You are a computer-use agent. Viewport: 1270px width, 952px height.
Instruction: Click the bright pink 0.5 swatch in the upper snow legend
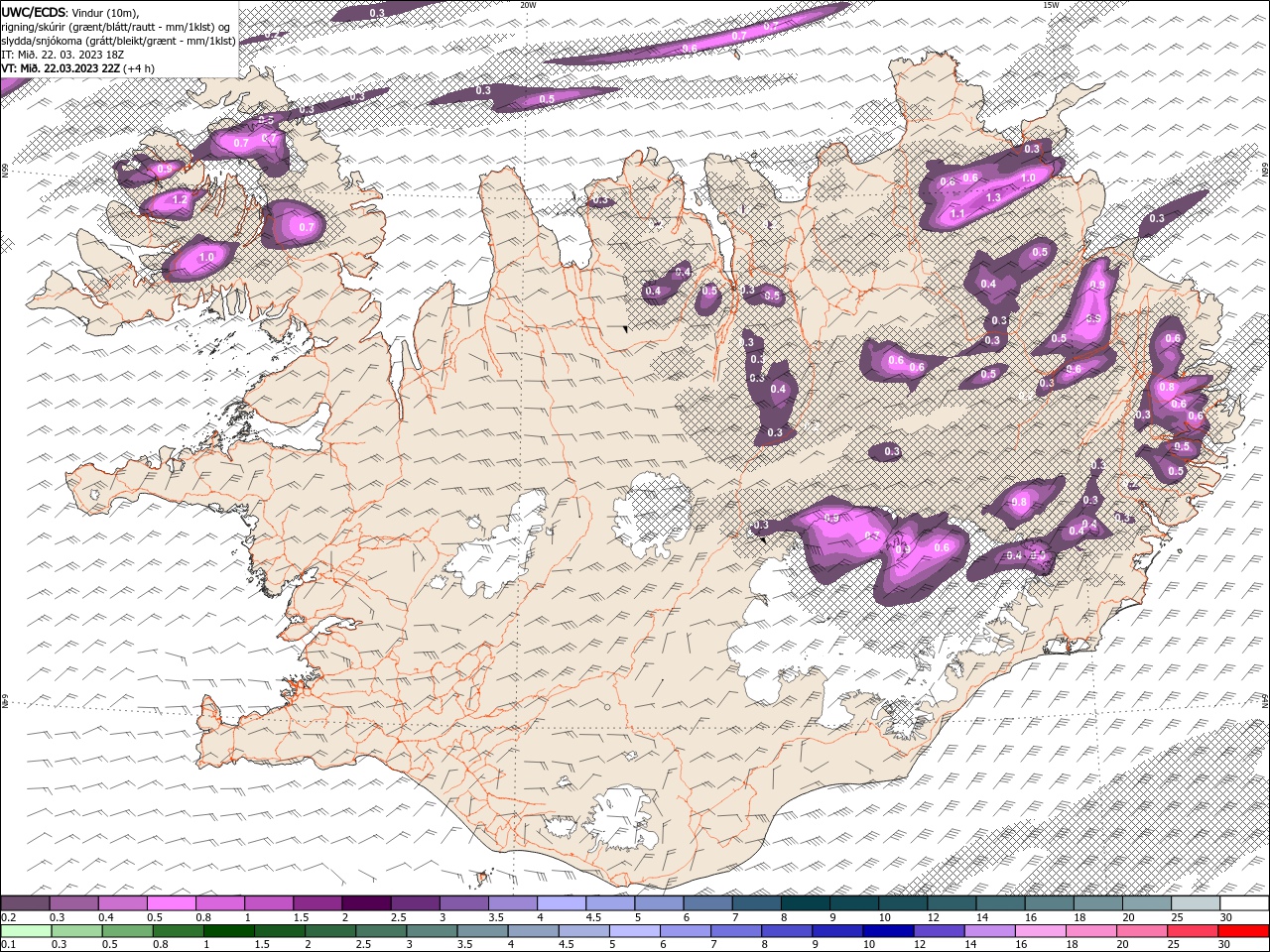point(171,903)
